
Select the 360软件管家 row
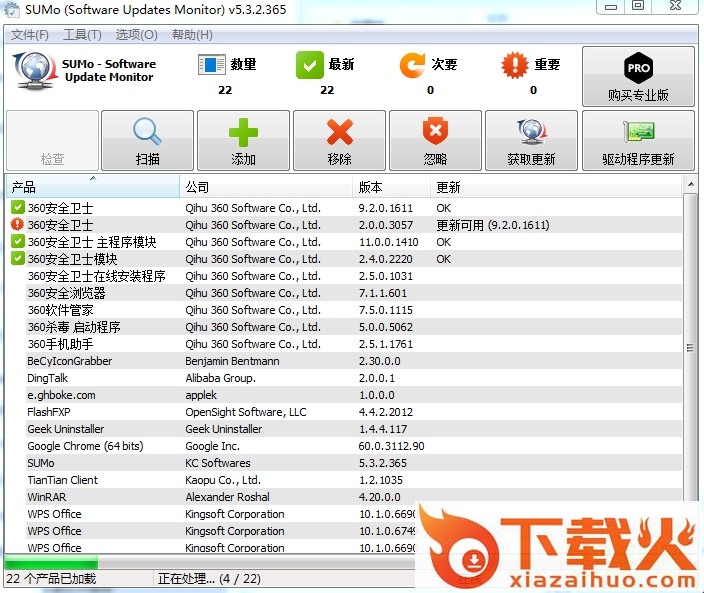(344, 310)
